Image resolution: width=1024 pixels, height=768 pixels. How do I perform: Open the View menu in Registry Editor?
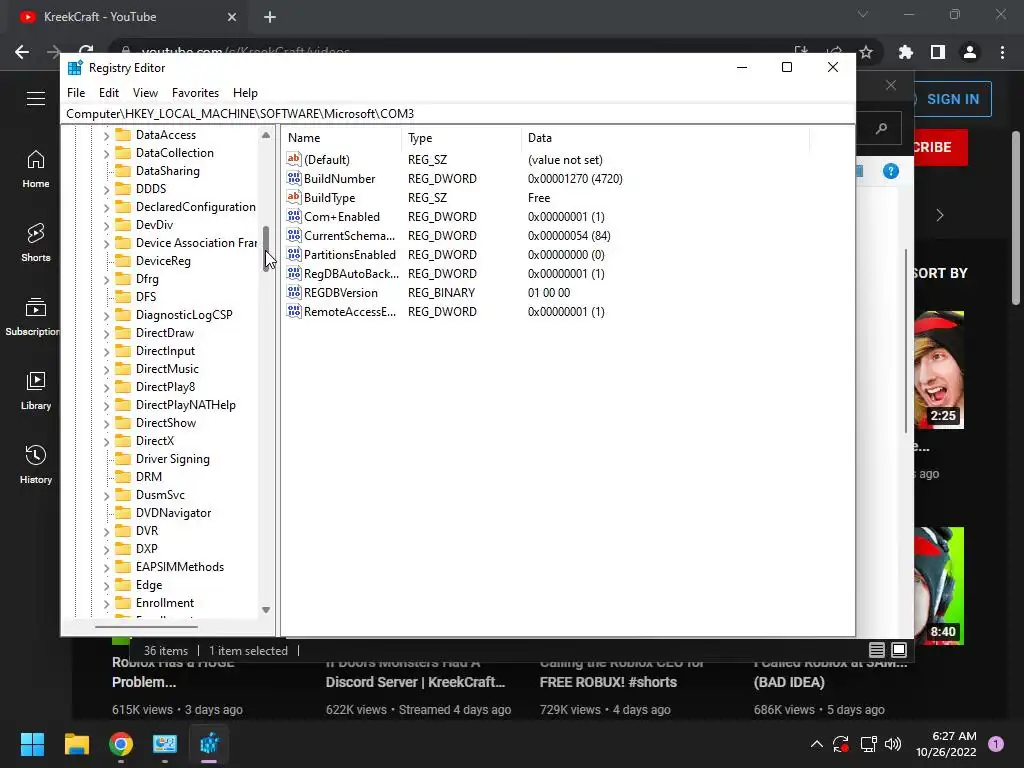pyautogui.click(x=145, y=93)
